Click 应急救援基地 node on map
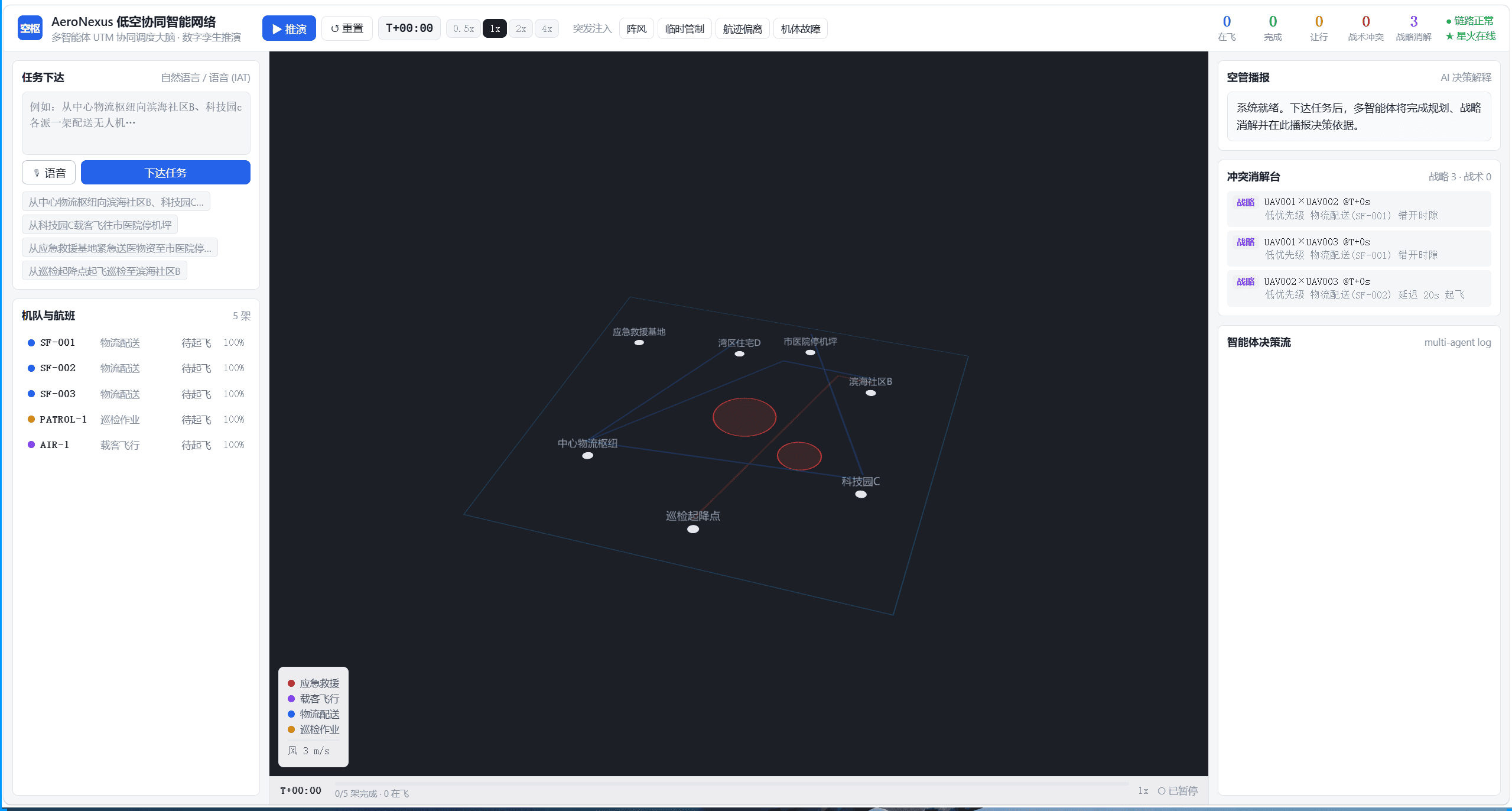The height and width of the screenshot is (811, 1512). tap(639, 342)
